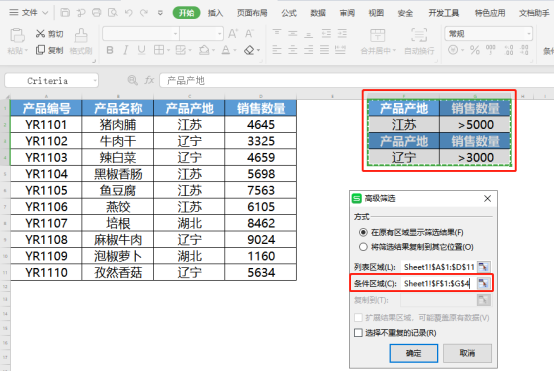The width and height of the screenshot is (554, 371).
Task: Click the zoom magnifier beside formula bar
Action: [132, 80]
